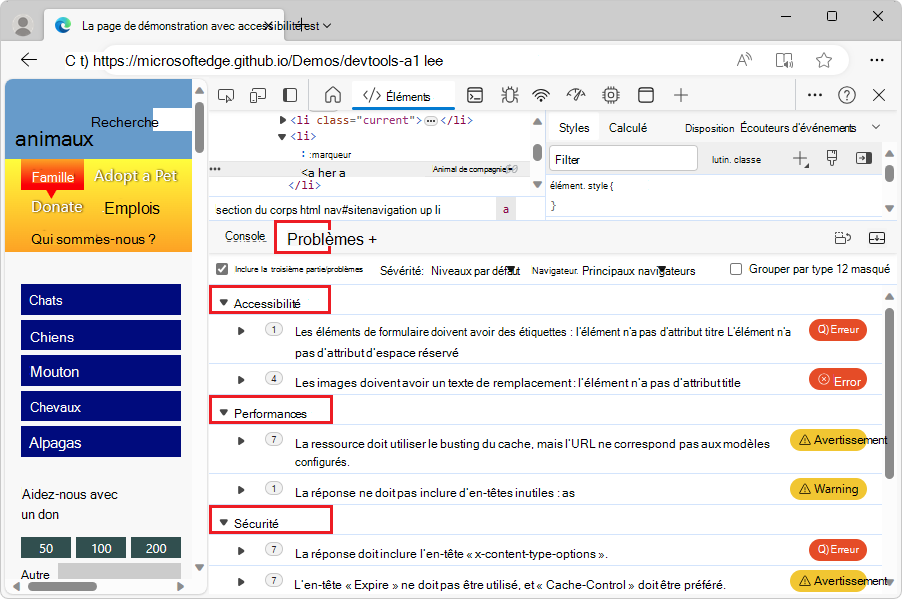Choose the 50 donation button

[46, 548]
